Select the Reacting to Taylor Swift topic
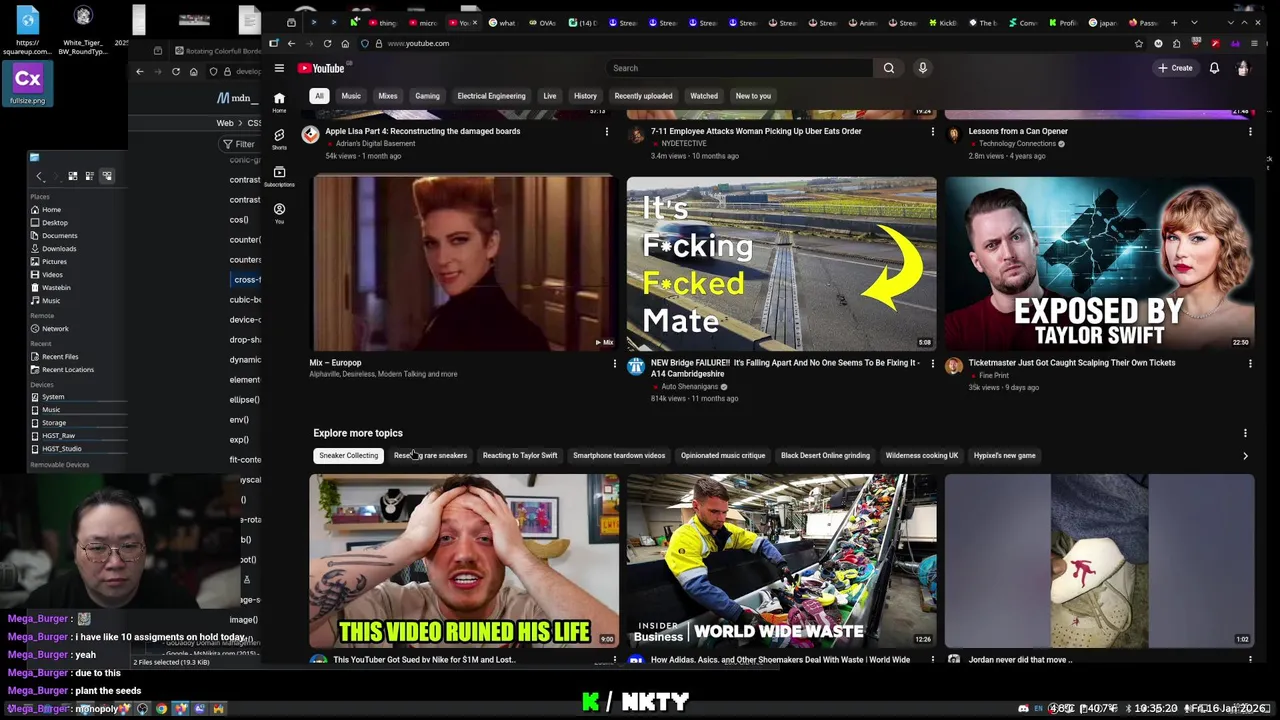Screen dimensions: 1280x720 tap(520, 456)
